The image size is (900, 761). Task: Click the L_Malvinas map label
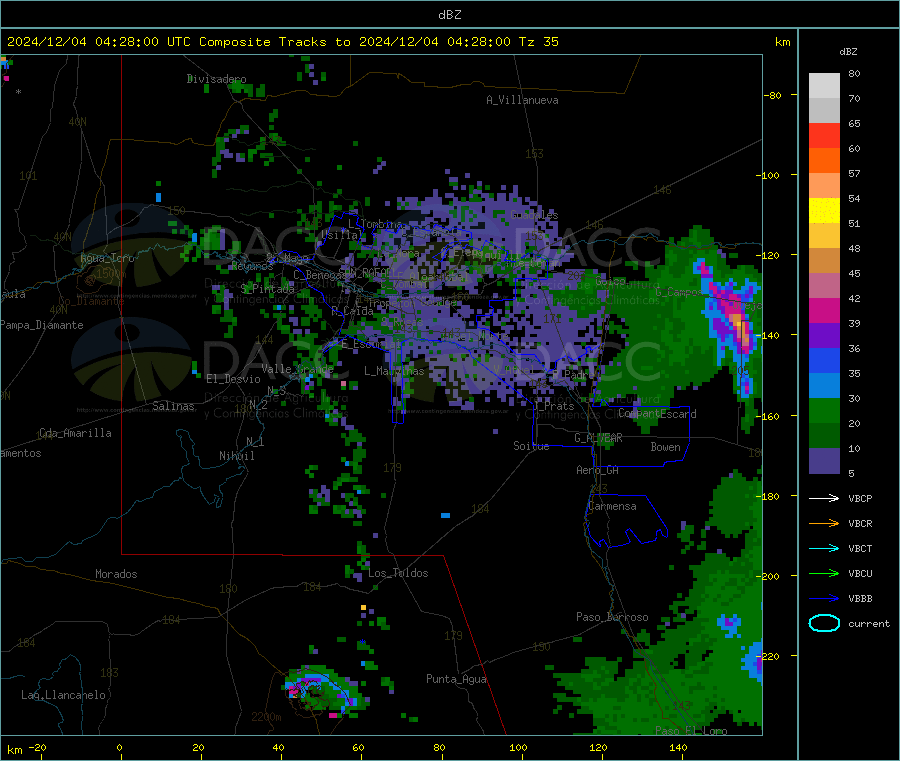tap(394, 371)
